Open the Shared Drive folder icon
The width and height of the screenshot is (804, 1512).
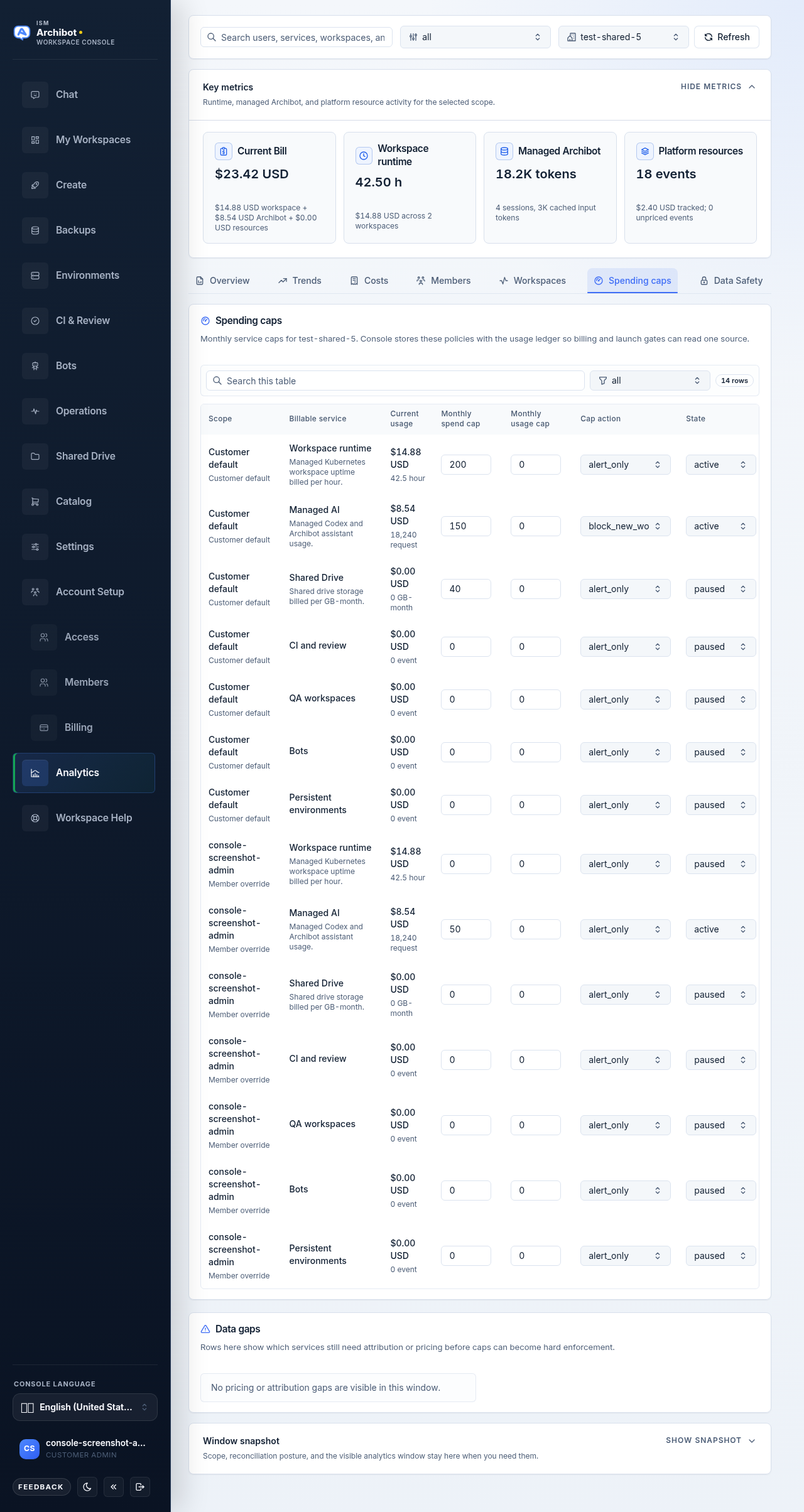pos(35,456)
